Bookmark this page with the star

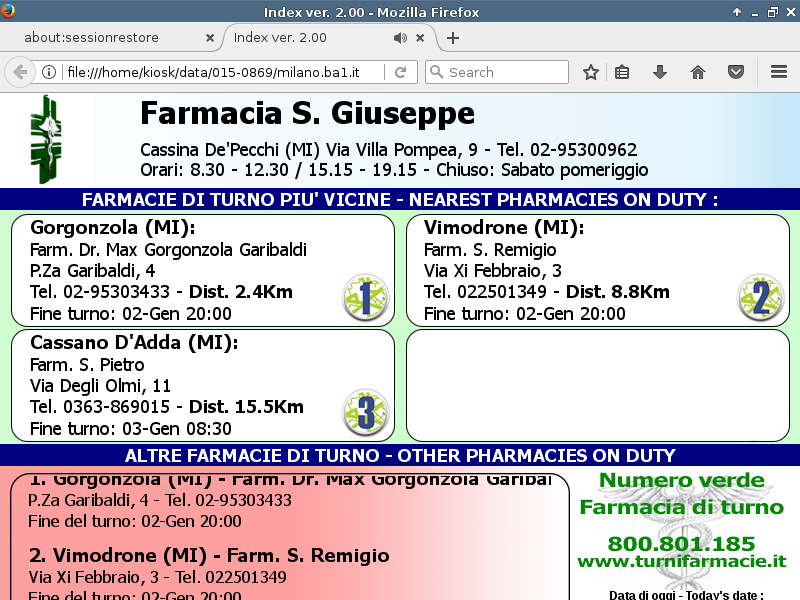point(591,72)
